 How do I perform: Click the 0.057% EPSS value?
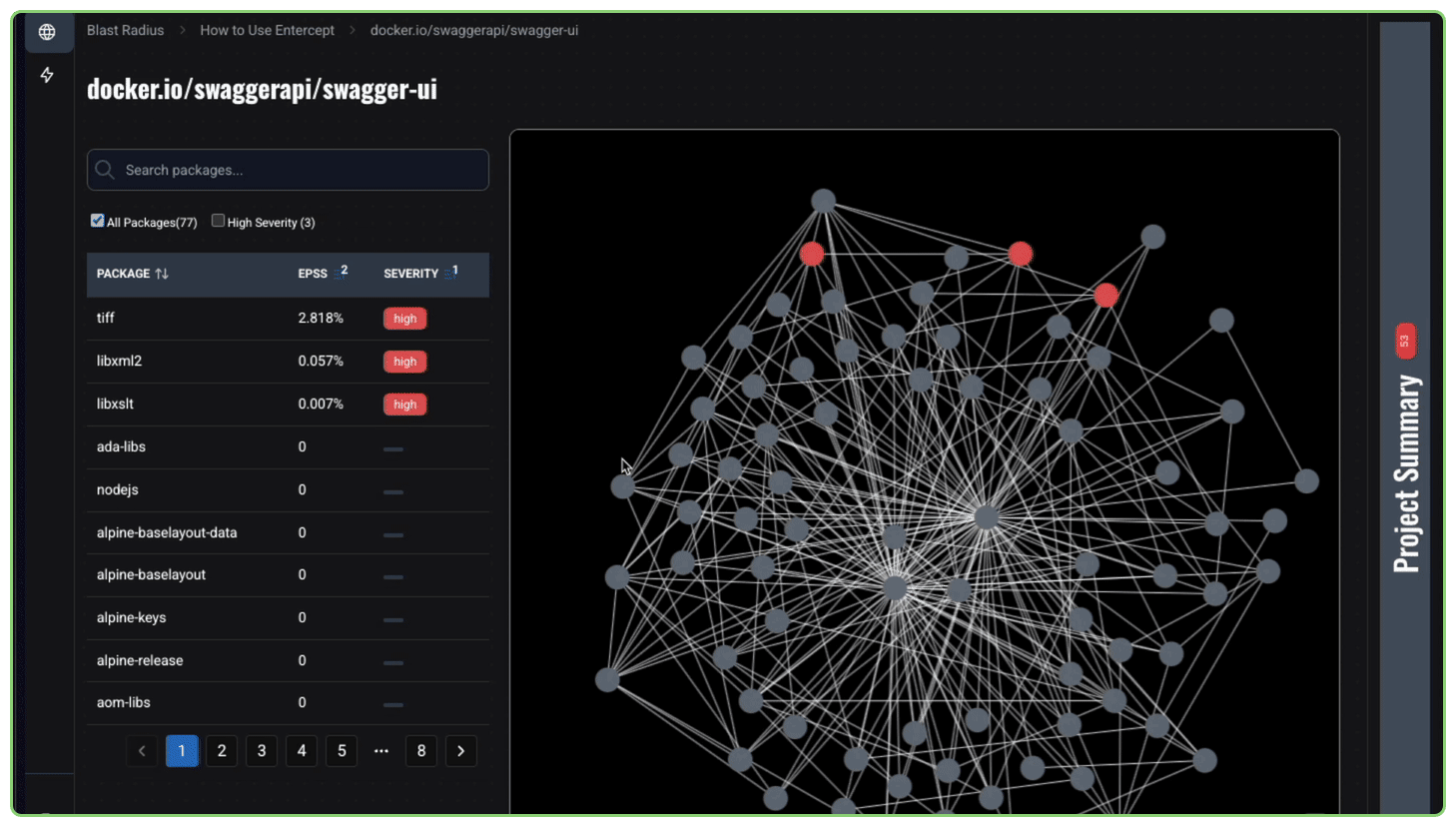tap(321, 361)
